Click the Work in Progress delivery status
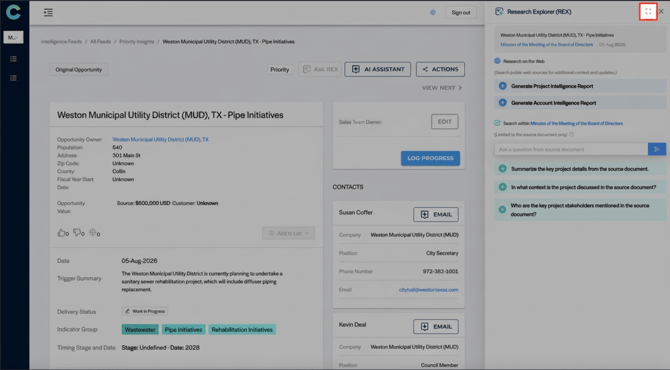Image resolution: width=670 pixels, height=370 pixels. (x=145, y=311)
